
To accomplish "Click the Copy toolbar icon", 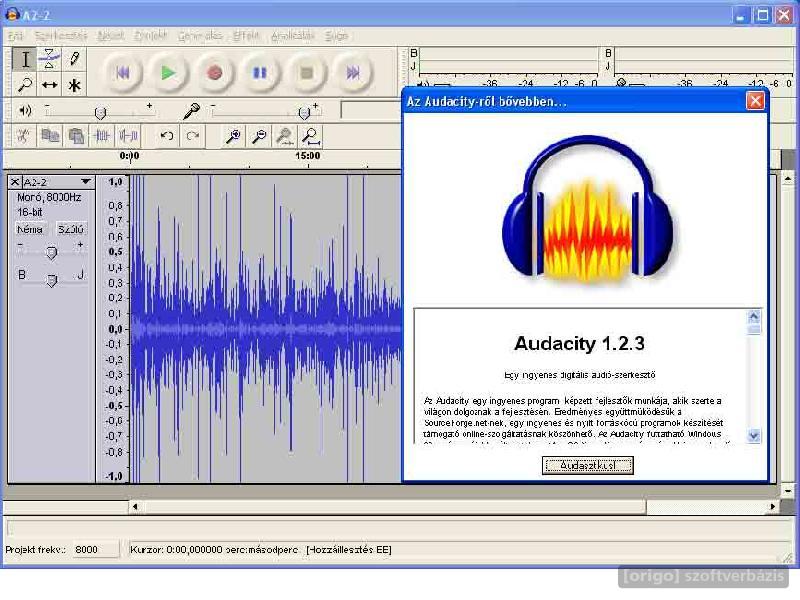I will [x=49, y=136].
